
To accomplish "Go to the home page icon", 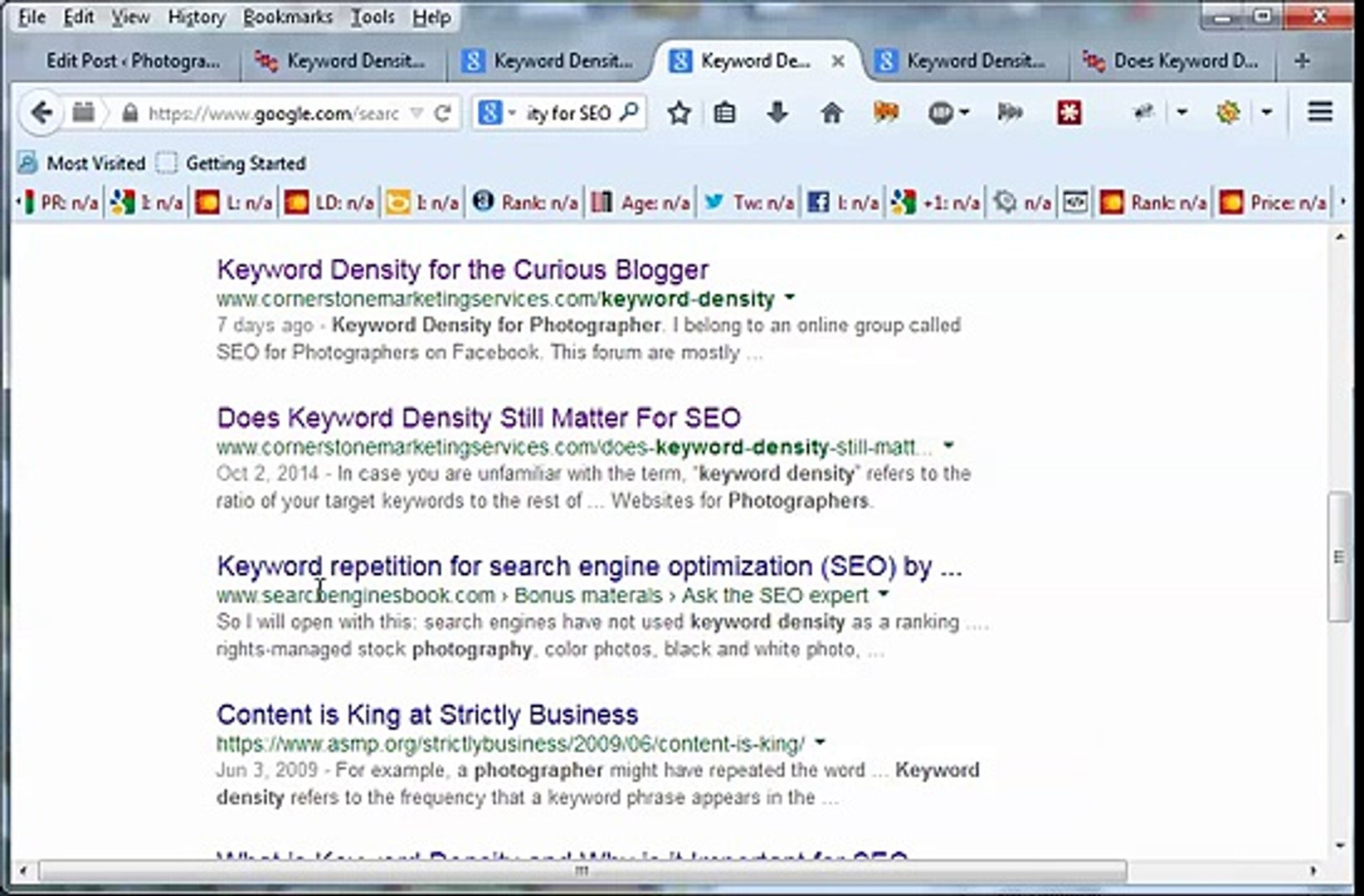I will (831, 112).
